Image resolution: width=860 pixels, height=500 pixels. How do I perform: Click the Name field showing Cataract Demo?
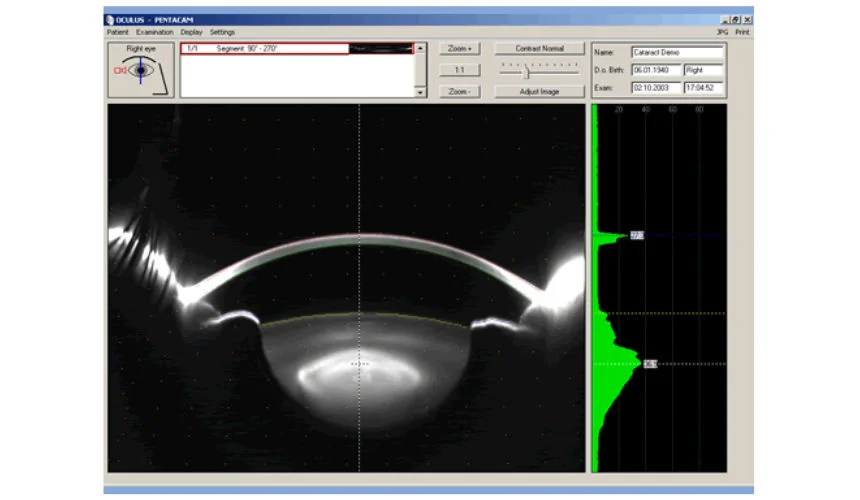[x=676, y=51]
